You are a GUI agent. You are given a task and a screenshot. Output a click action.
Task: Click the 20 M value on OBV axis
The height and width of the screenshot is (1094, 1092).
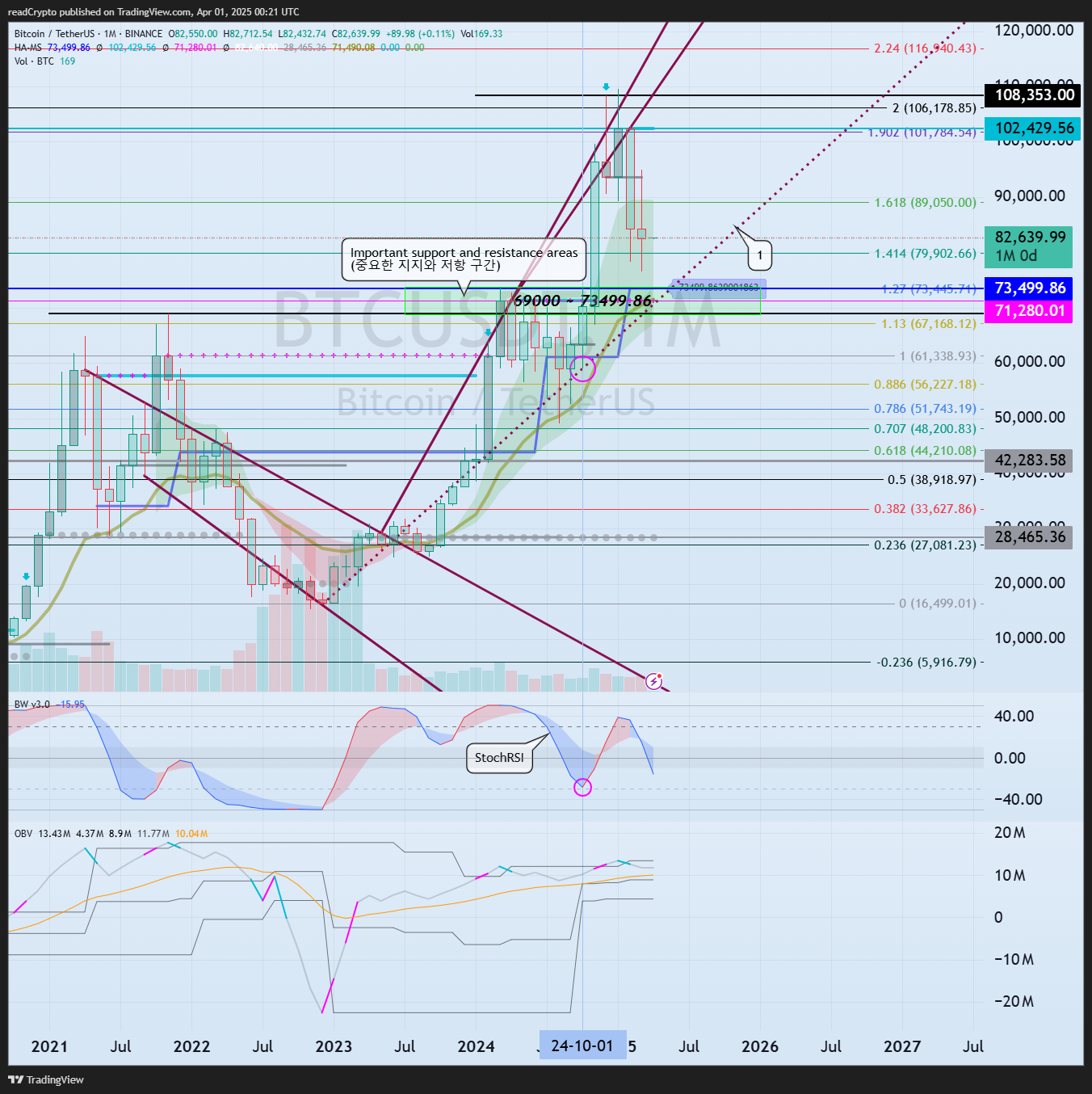click(1010, 833)
